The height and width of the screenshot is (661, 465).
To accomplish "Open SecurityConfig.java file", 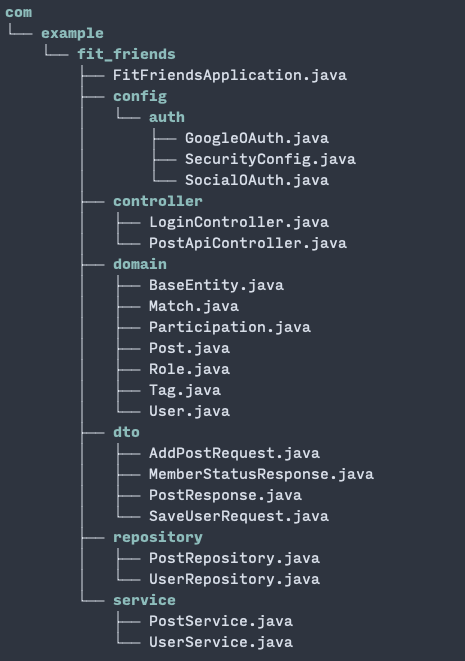I will (x=270, y=159).
